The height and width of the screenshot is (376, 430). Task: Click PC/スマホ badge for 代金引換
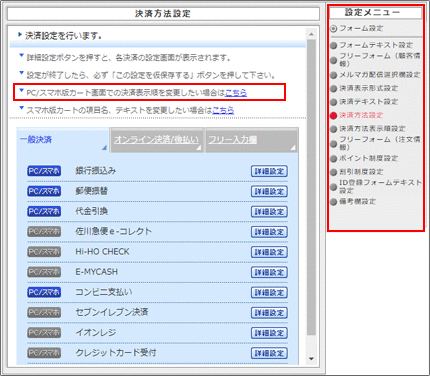44,211
